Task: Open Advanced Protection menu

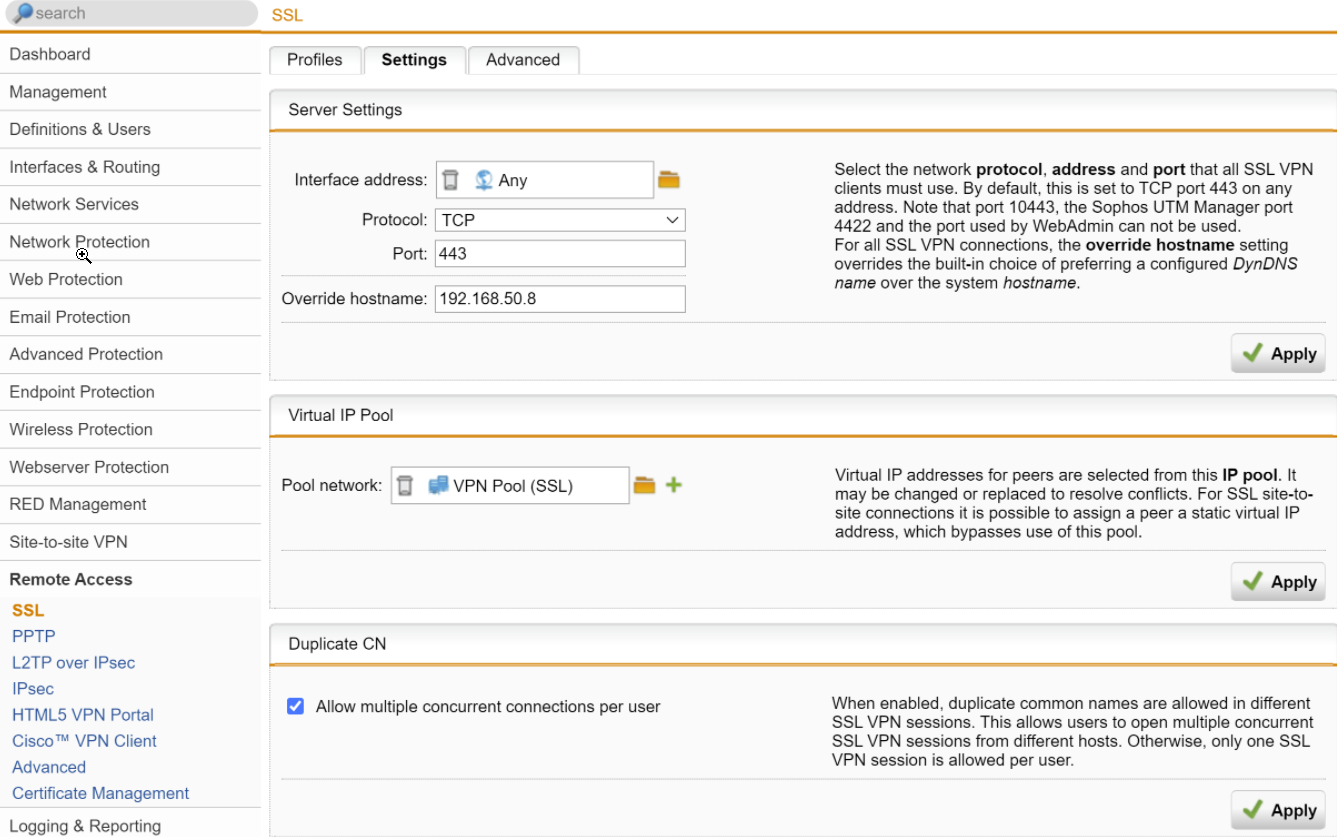Action: [x=130, y=355]
